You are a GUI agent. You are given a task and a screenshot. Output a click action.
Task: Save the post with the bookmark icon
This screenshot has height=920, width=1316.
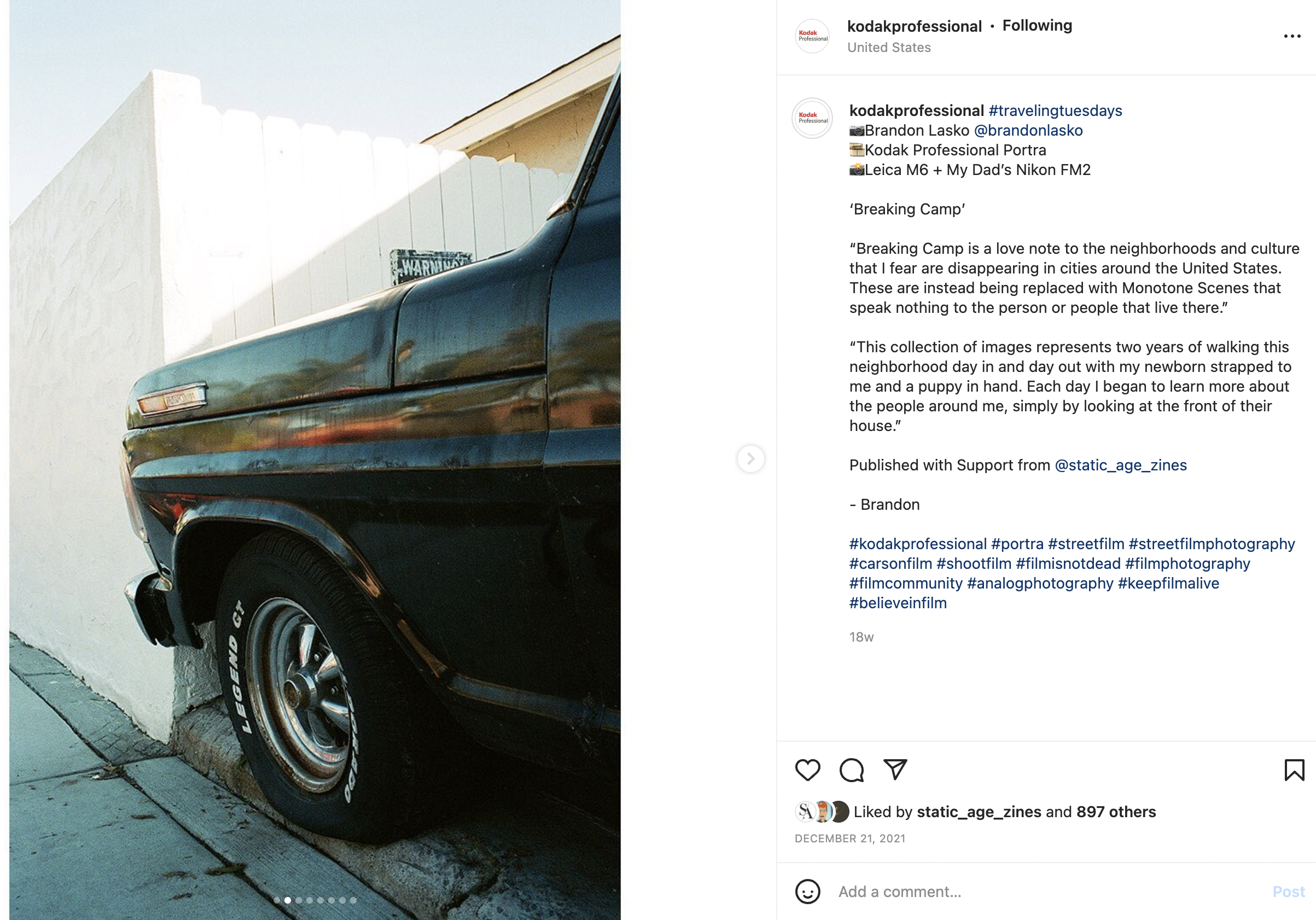(x=1294, y=770)
